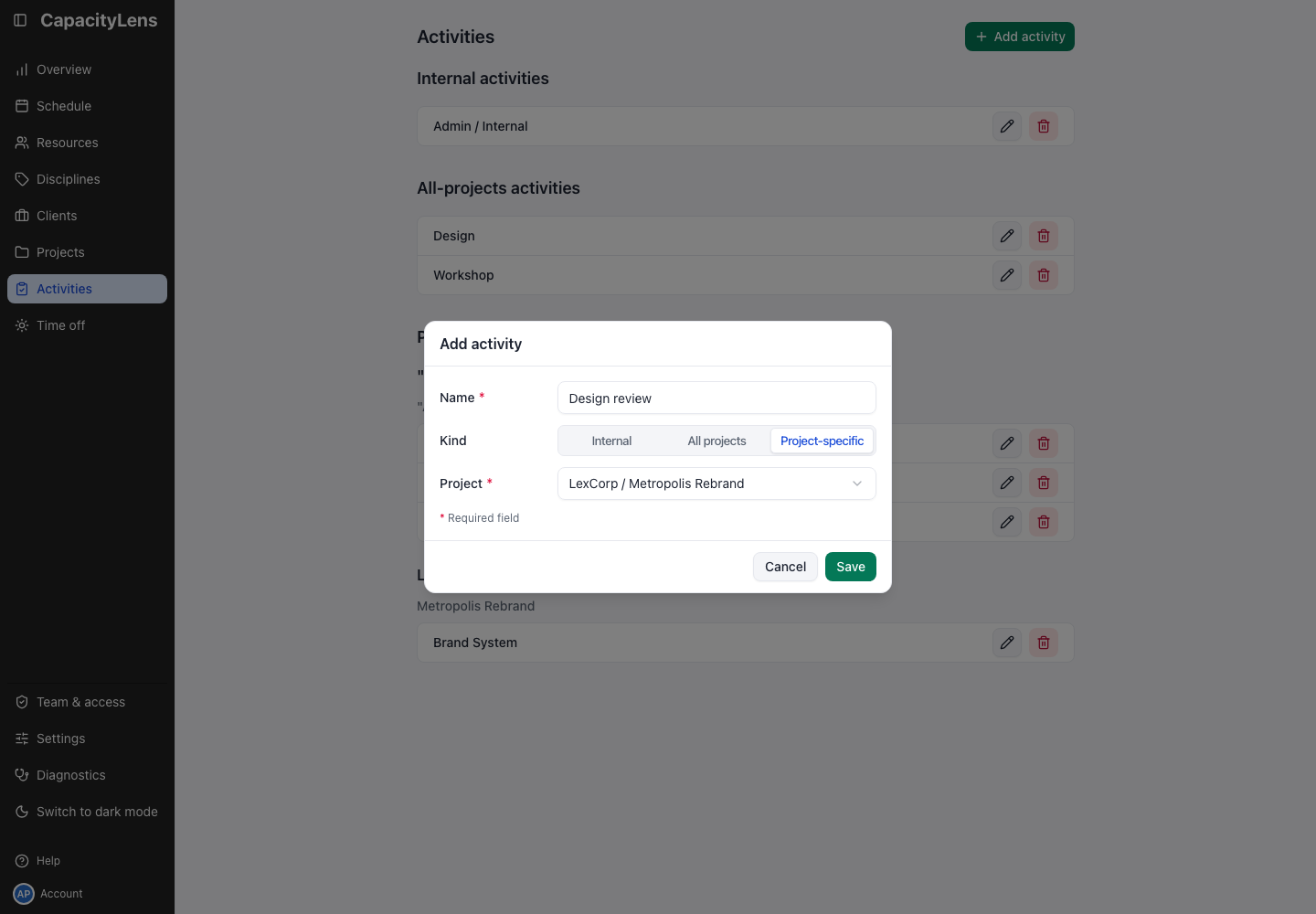
Task: Choose the Project-specific kind option
Action: click(822, 441)
